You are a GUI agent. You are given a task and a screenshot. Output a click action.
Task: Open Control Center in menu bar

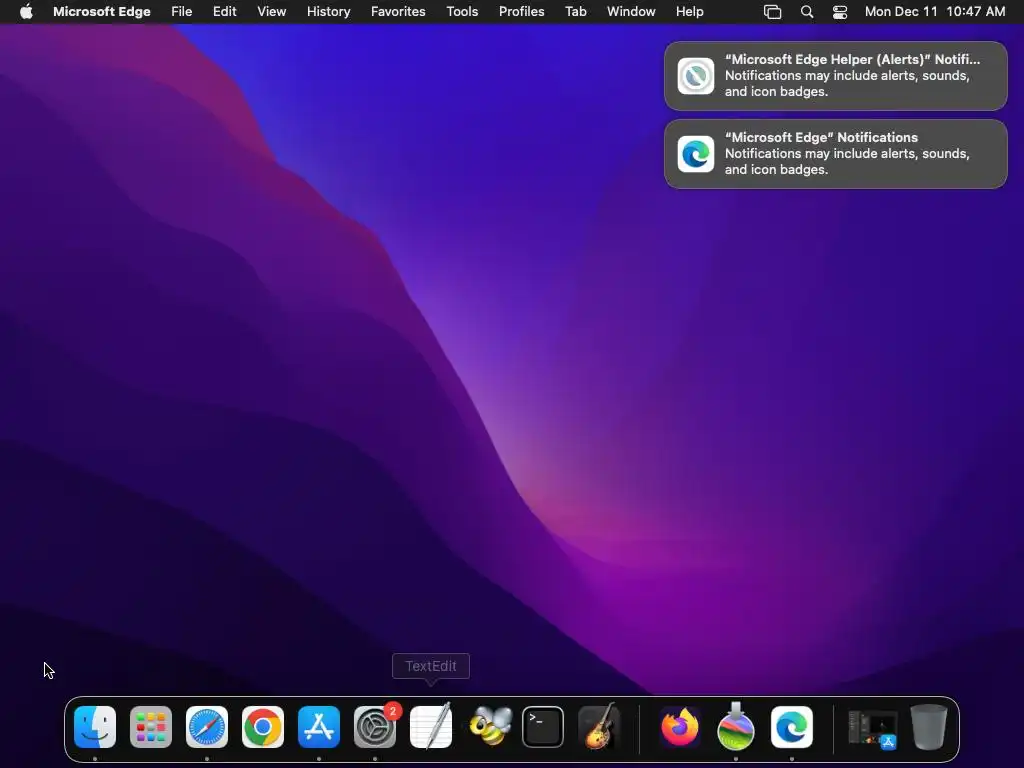[840, 12]
